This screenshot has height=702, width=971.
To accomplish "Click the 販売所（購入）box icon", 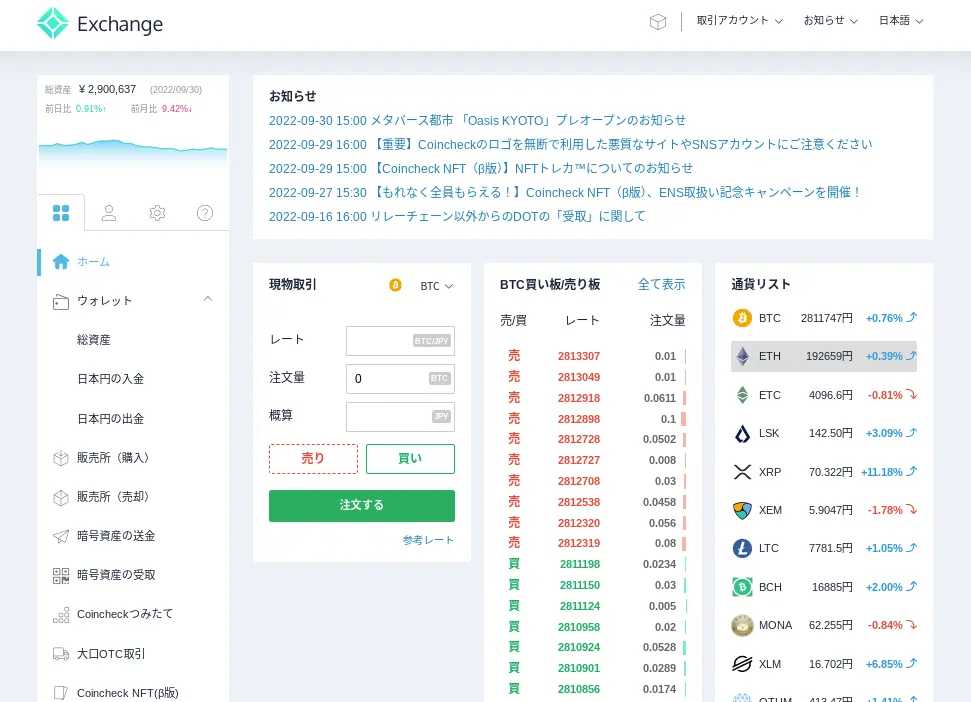I will tap(61, 458).
